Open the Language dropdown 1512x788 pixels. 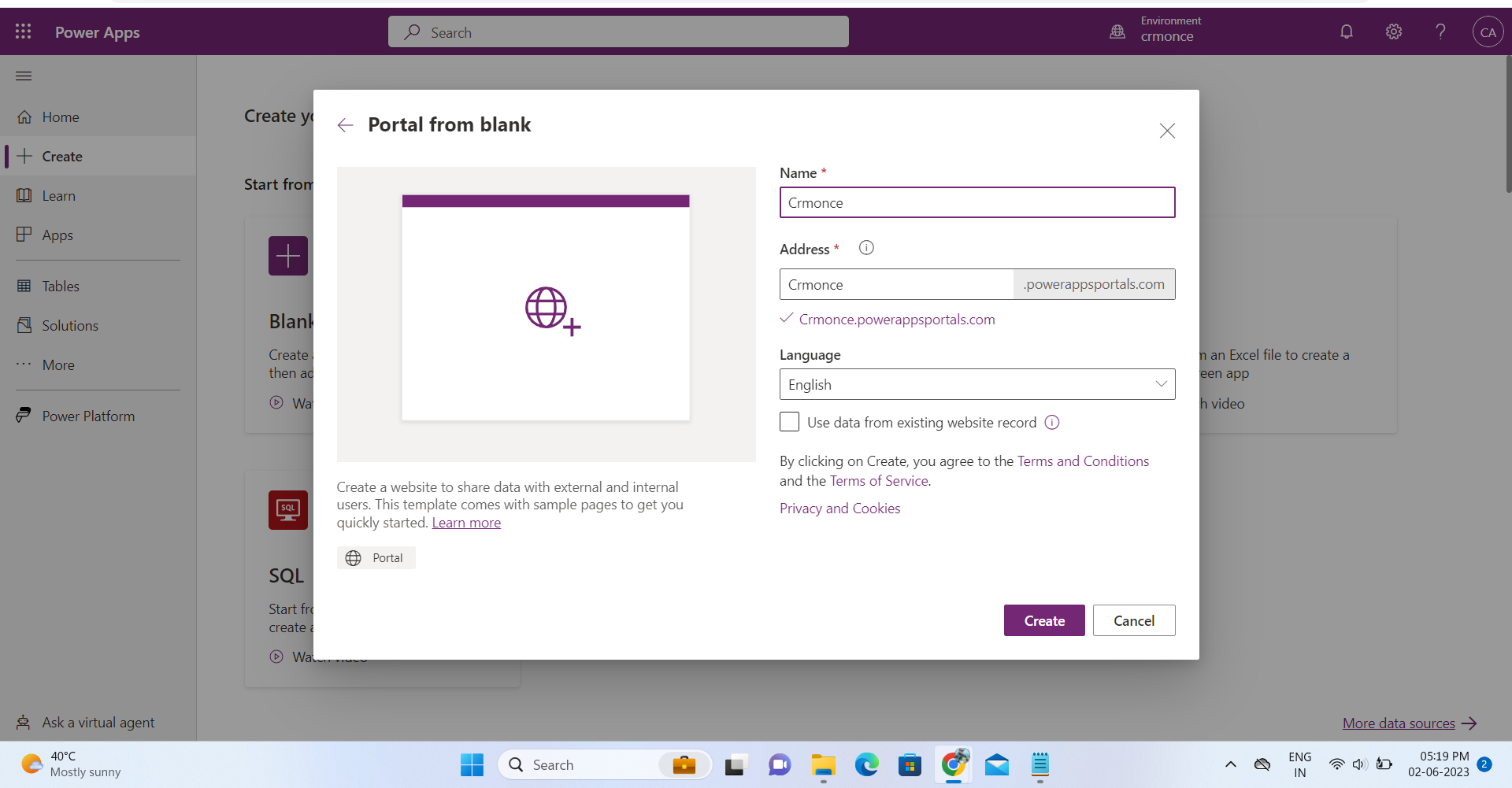click(x=977, y=384)
